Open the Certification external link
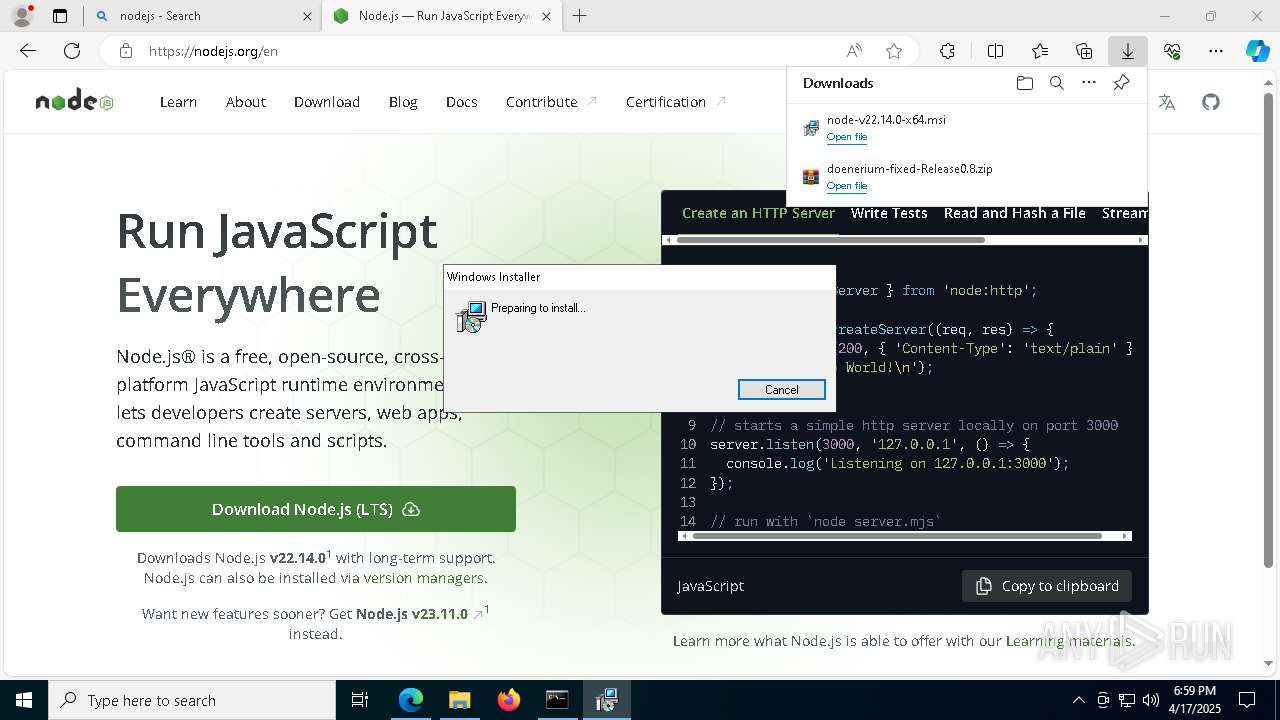1280x720 pixels. coord(676,102)
